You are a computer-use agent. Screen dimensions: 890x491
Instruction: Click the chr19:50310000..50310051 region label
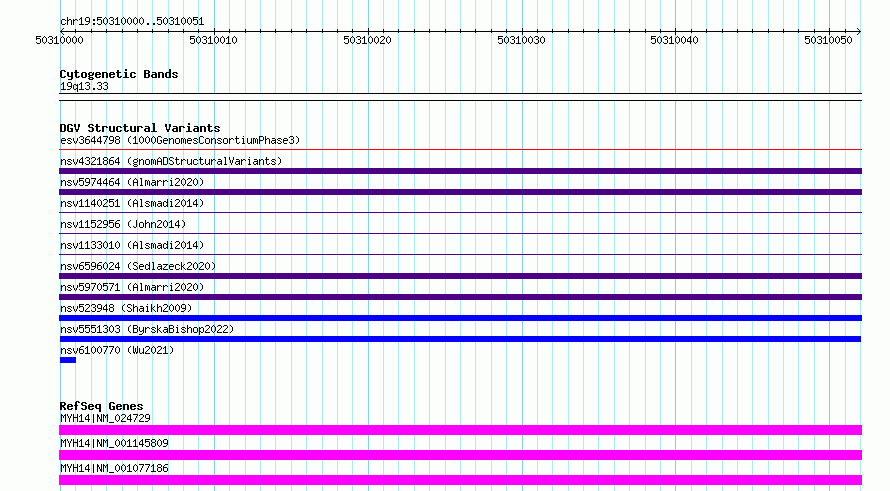(132, 21)
